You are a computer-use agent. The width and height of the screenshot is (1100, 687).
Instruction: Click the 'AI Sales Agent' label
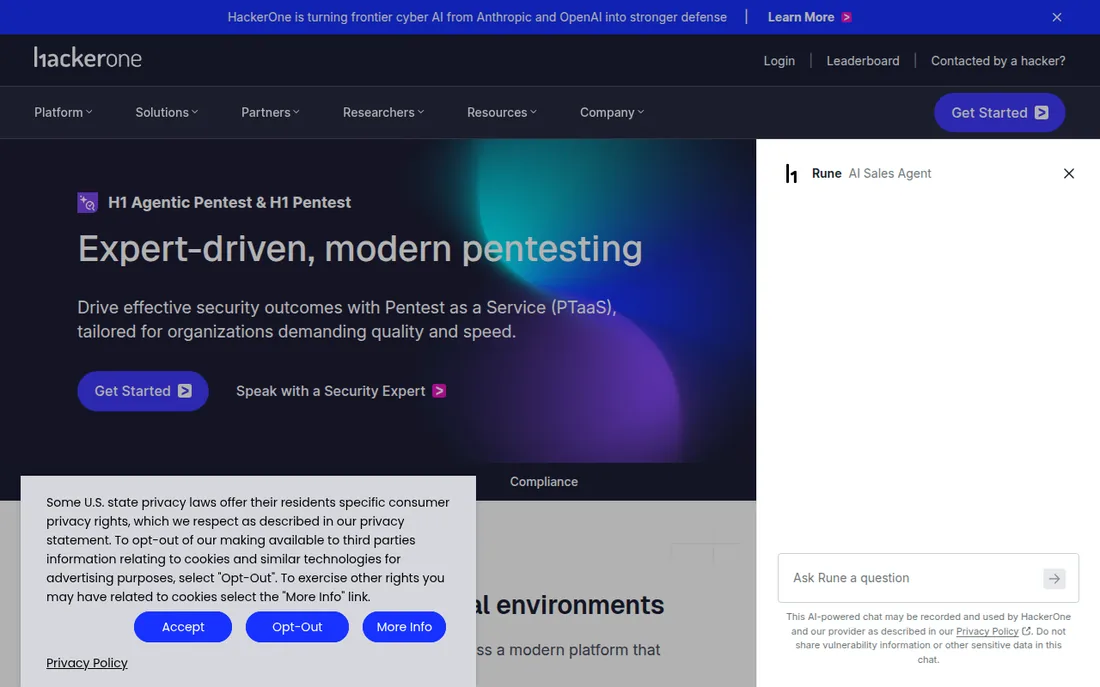(890, 173)
